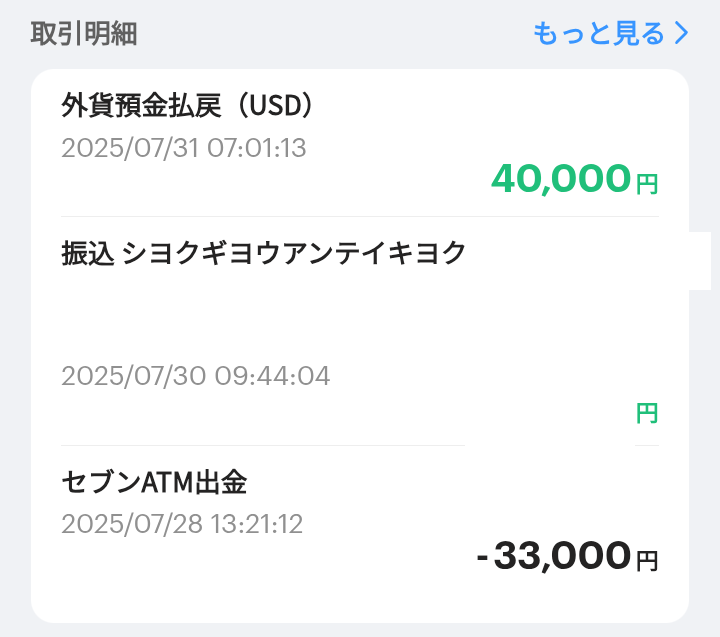Click the ショクギョウアンテイキョク payer name
This screenshot has height=637, width=720.
pyautogui.click(x=294, y=253)
